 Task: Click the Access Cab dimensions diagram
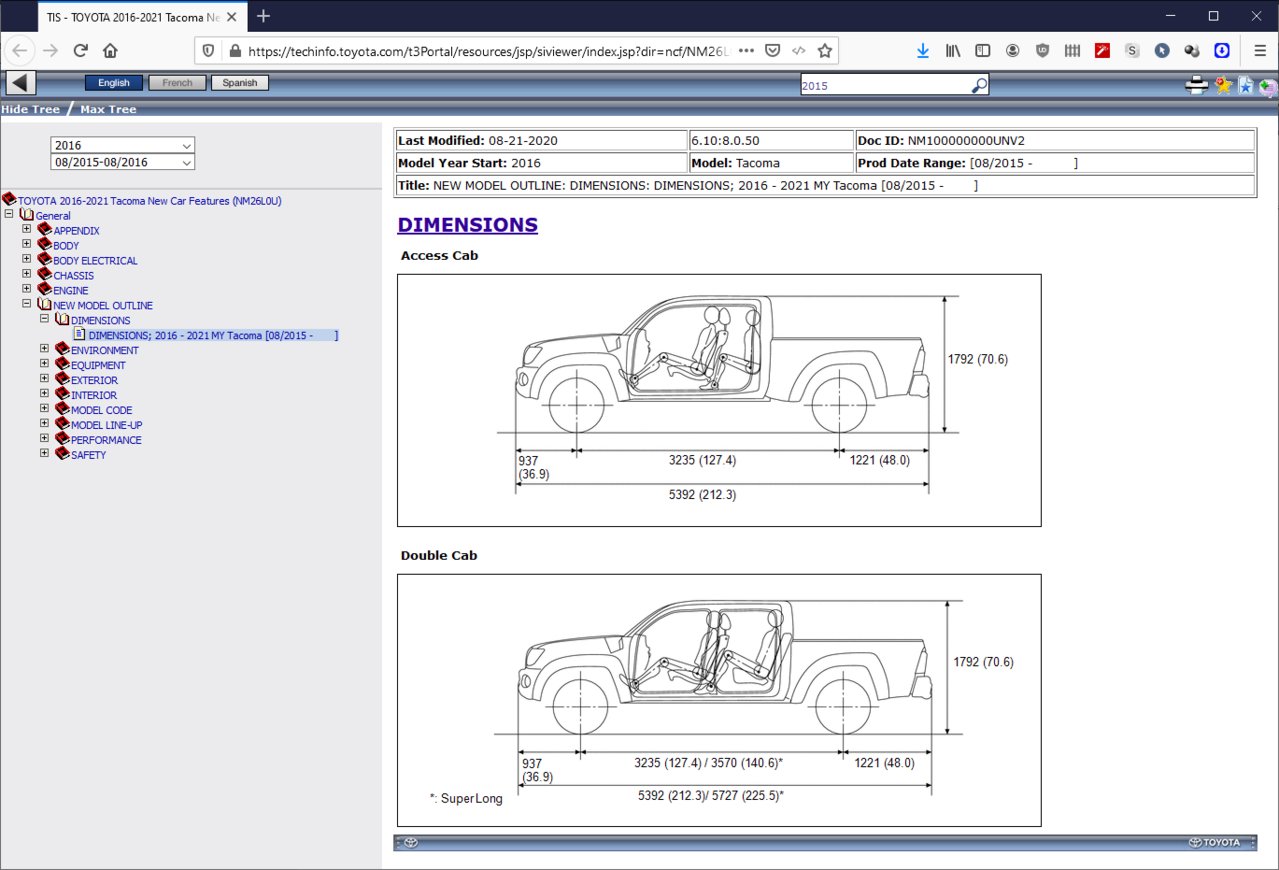coord(719,400)
